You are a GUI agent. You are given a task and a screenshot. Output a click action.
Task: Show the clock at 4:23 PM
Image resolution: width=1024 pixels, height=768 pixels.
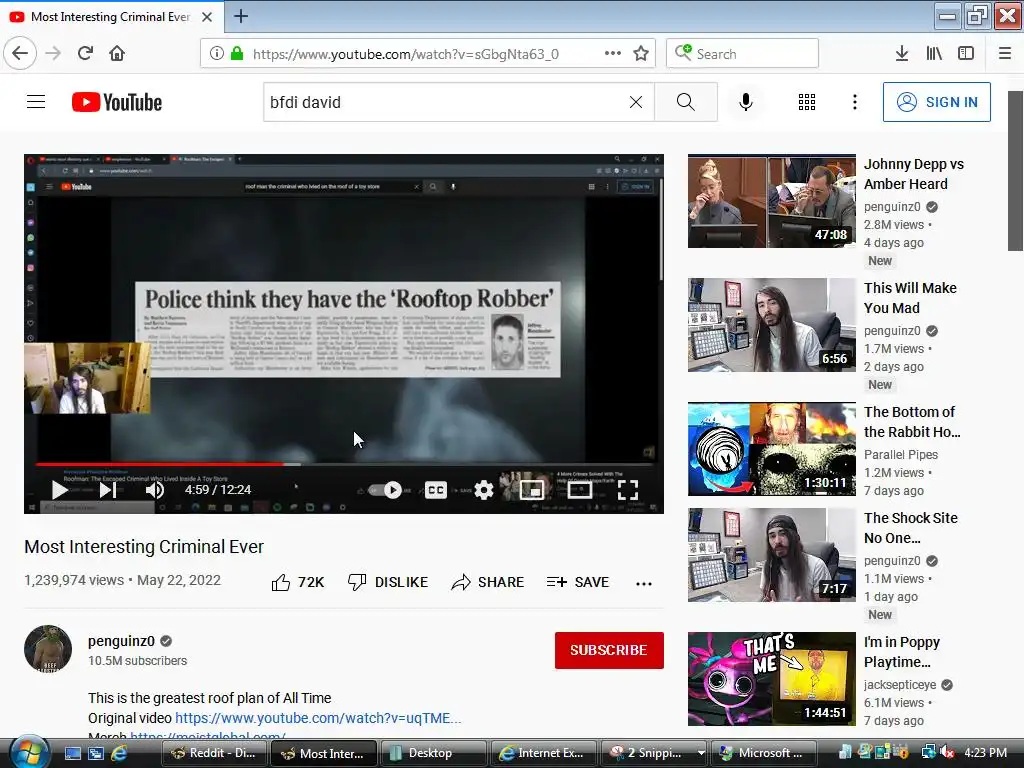[985, 752]
